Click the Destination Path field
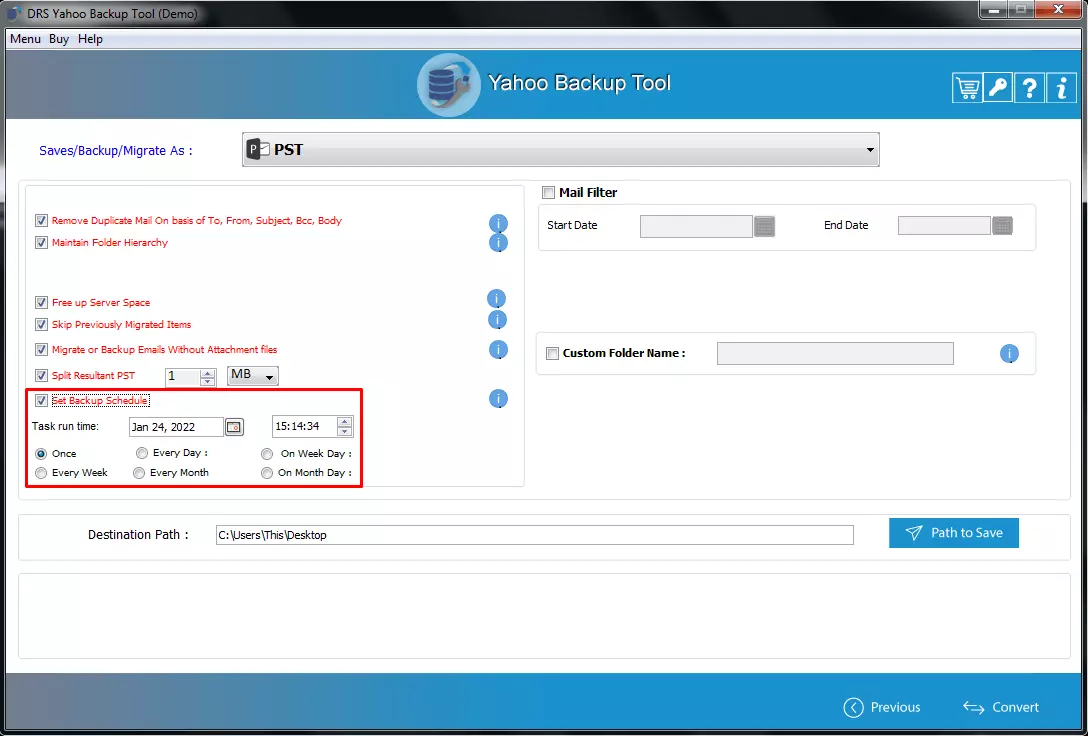The width and height of the screenshot is (1088, 736). 534,535
